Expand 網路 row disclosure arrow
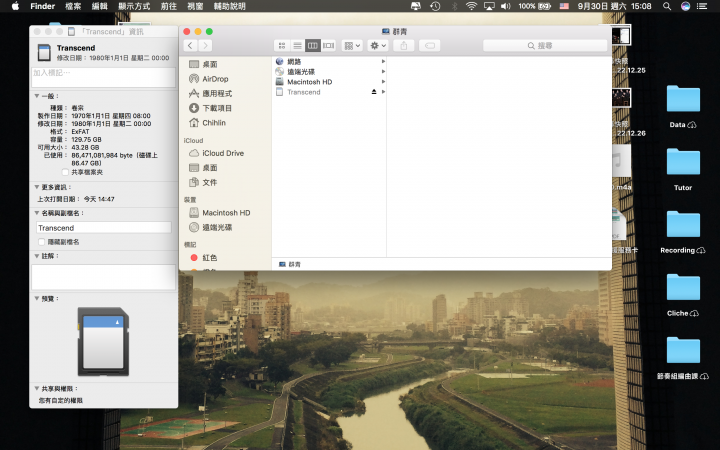 (383, 62)
